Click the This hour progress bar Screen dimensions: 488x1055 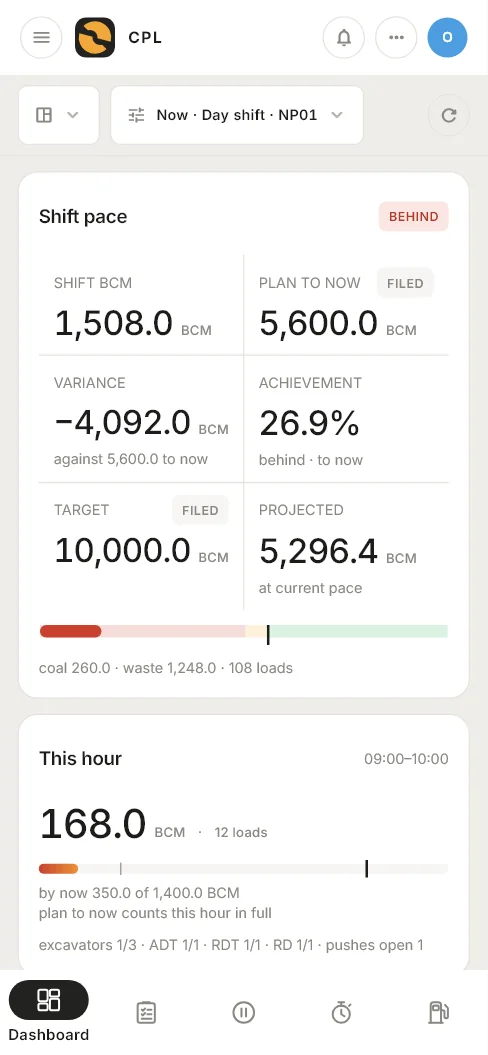[x=244, y=869]
